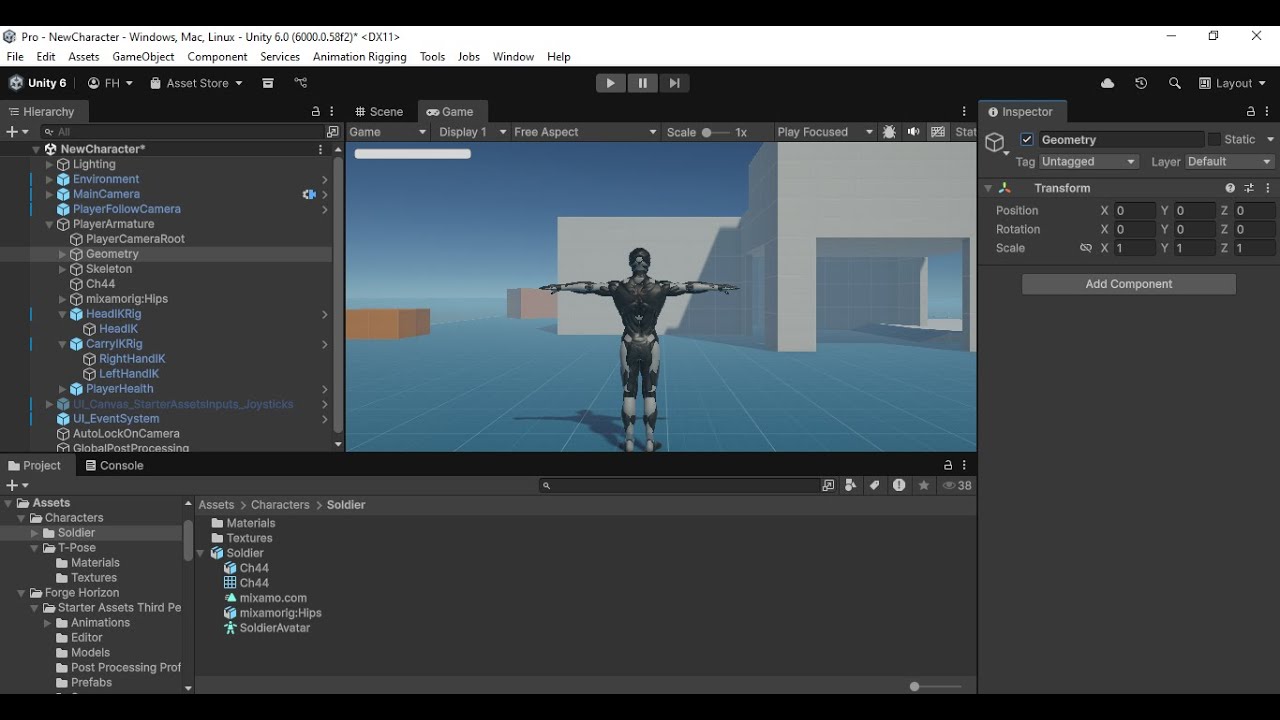This screenshot has width=1280, height=720.
Task: Toggle Scale constrained proportions link
Action: tap(1085, 248)
